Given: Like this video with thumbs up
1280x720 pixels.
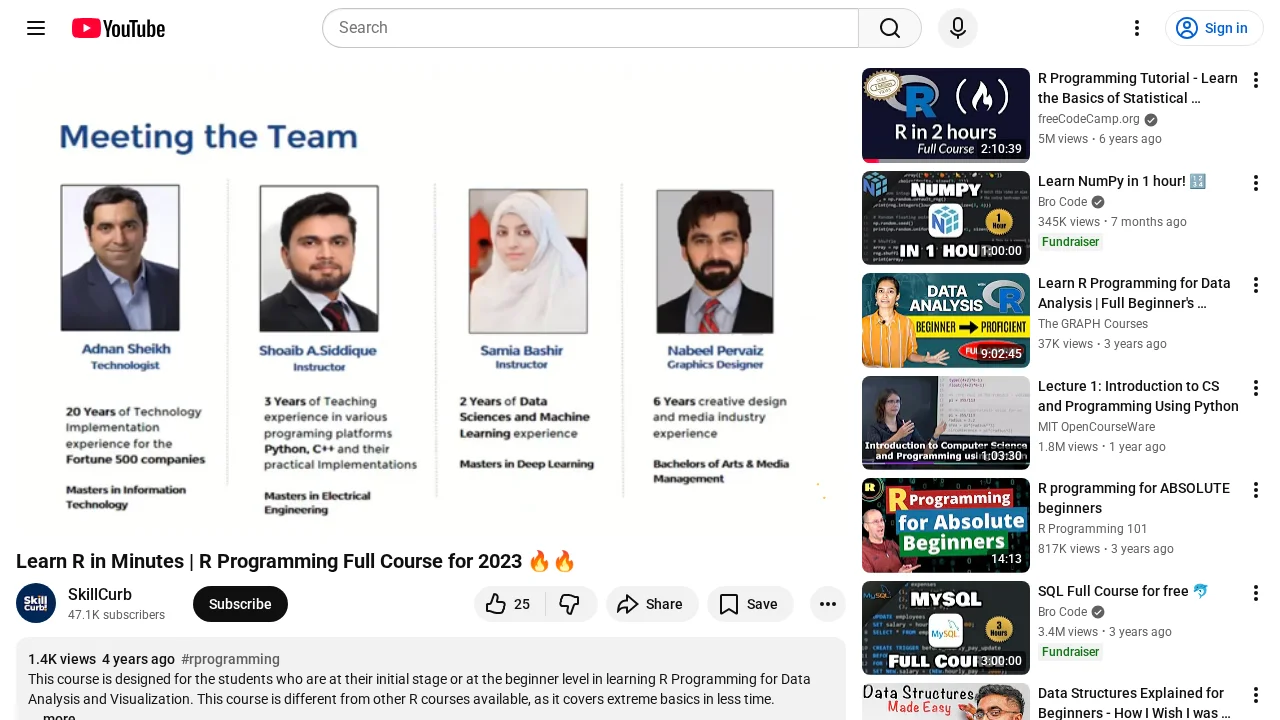Looking at the screenshot, I should pos(509,604).
